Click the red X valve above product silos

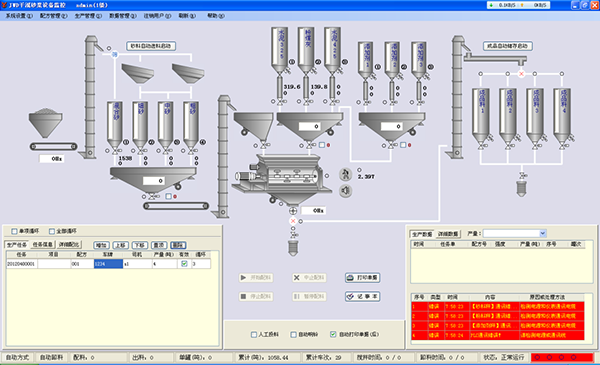[x=521, y=73]
